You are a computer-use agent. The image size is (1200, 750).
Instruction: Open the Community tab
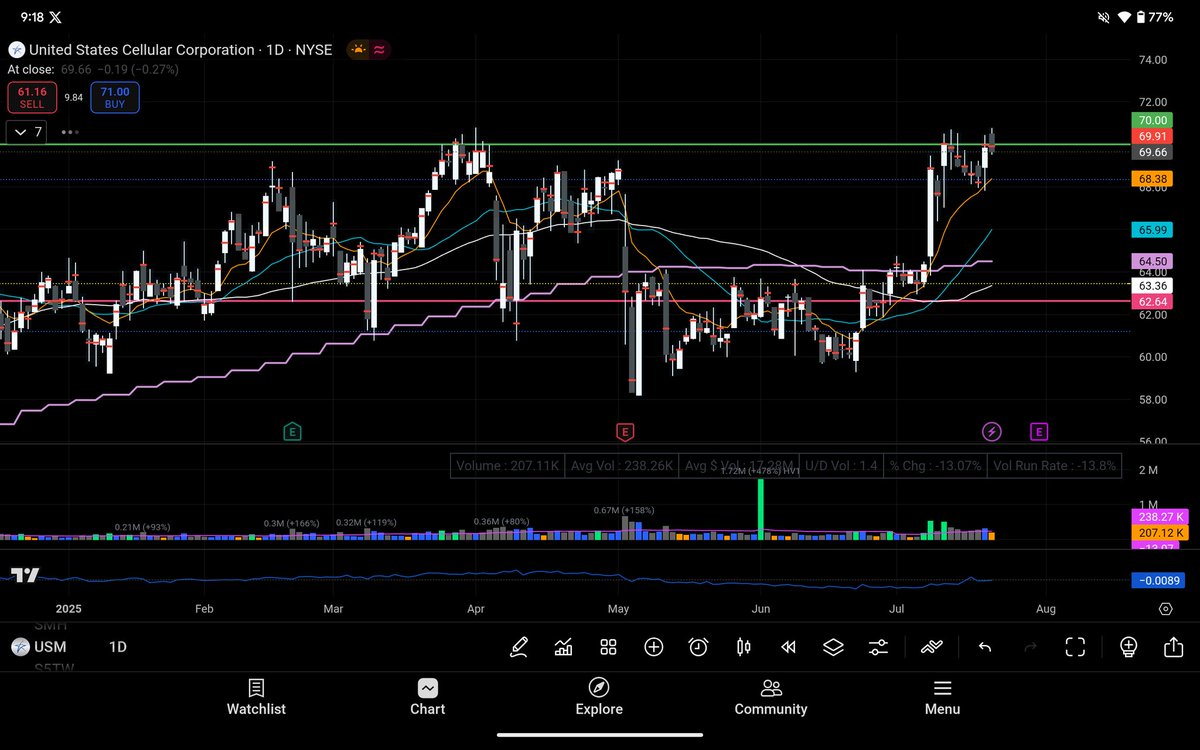pyautogui.click(x=771, y=698)
